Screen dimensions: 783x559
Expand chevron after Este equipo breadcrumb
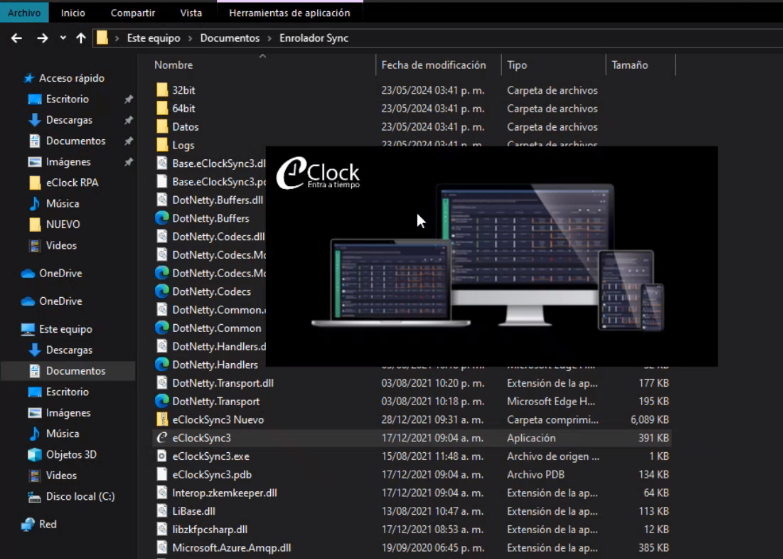[x=190, y=38]
